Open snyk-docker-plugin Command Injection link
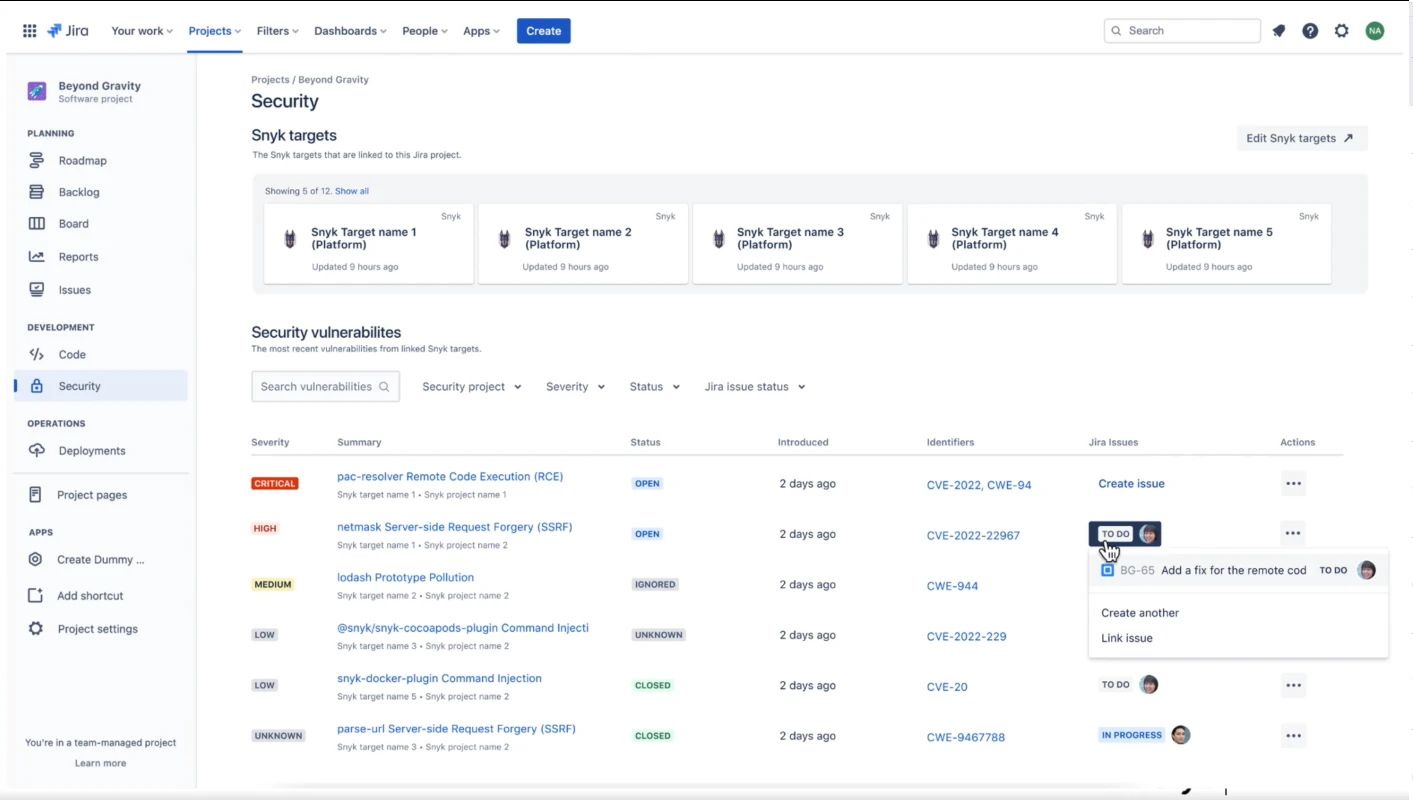The height and width of the screenshot is (800, 1413). tap(439, 679)
